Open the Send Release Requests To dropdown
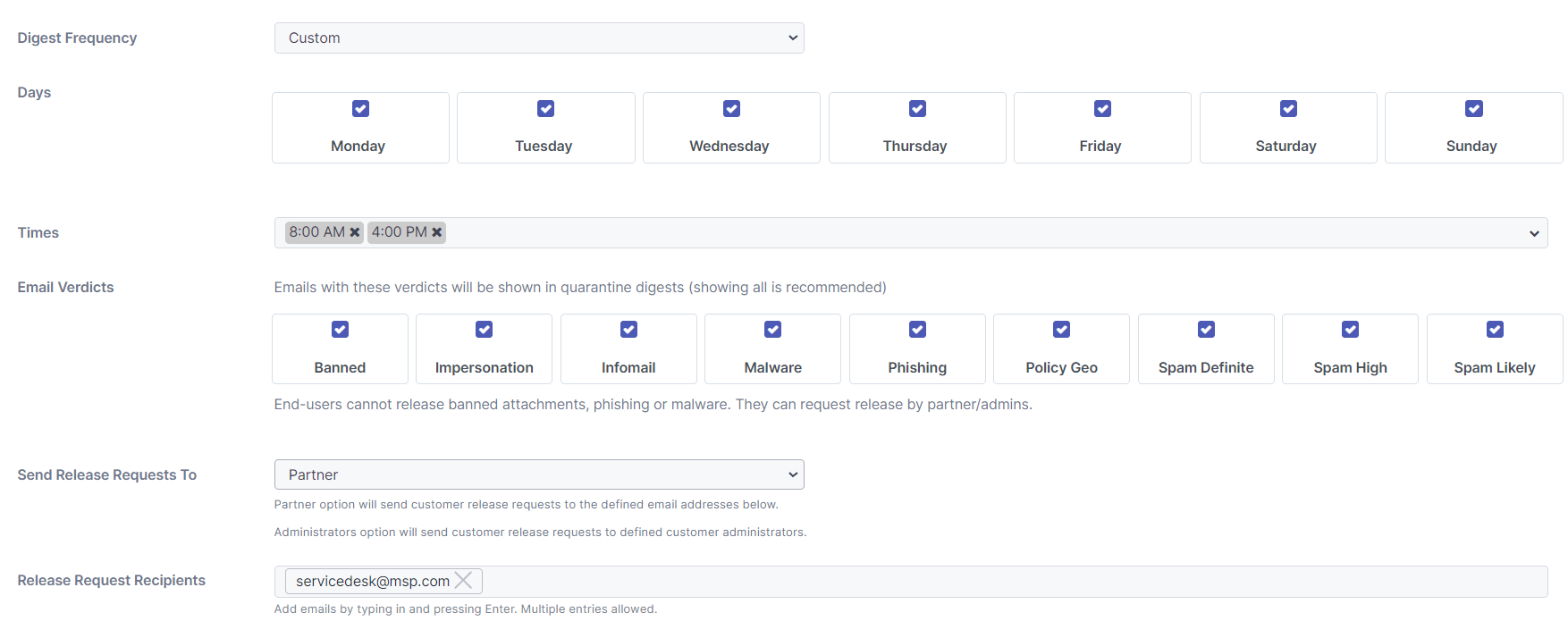This screenshot has width=1568, height=621. point(538,474)
